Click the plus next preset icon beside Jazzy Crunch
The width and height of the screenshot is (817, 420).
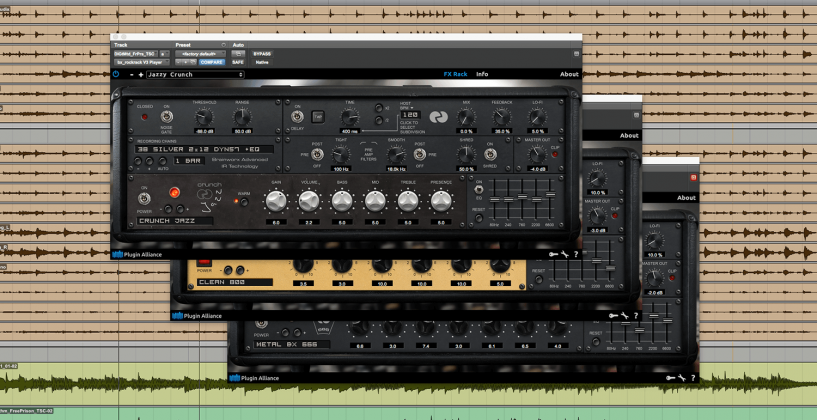pos(141,75)
